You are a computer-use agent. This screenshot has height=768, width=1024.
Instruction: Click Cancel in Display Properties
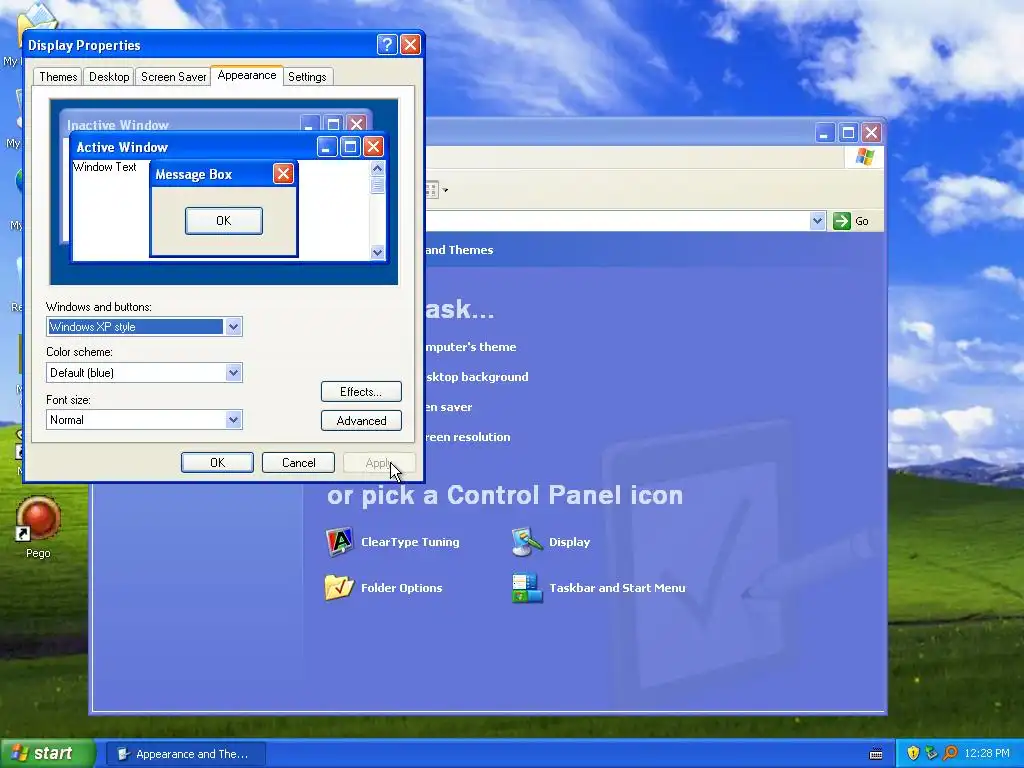[298, 462]
